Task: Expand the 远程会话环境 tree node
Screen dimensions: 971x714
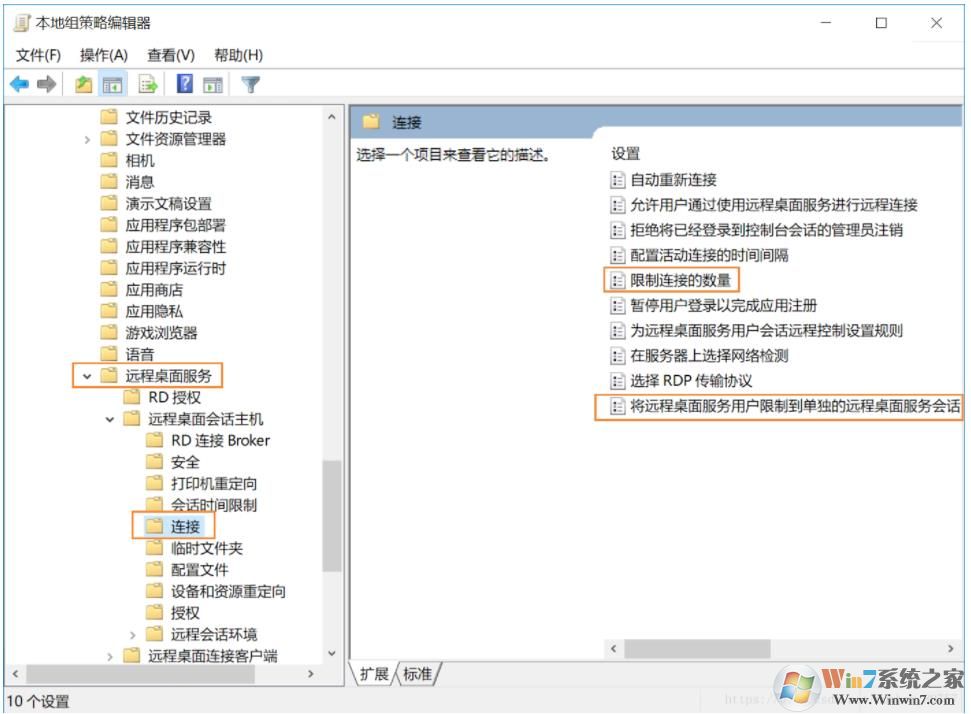Action: coord(132,633)
